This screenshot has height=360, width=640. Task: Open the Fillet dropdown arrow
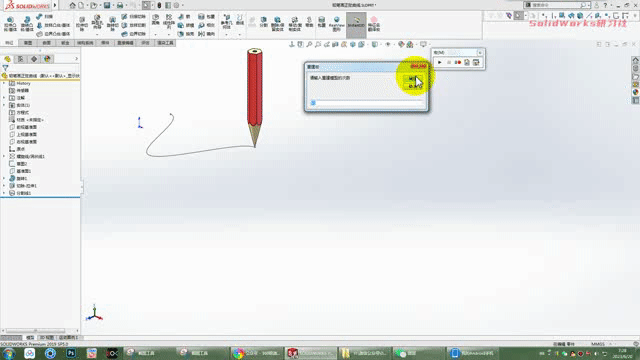pyautogui.click(x=156, y=35)
